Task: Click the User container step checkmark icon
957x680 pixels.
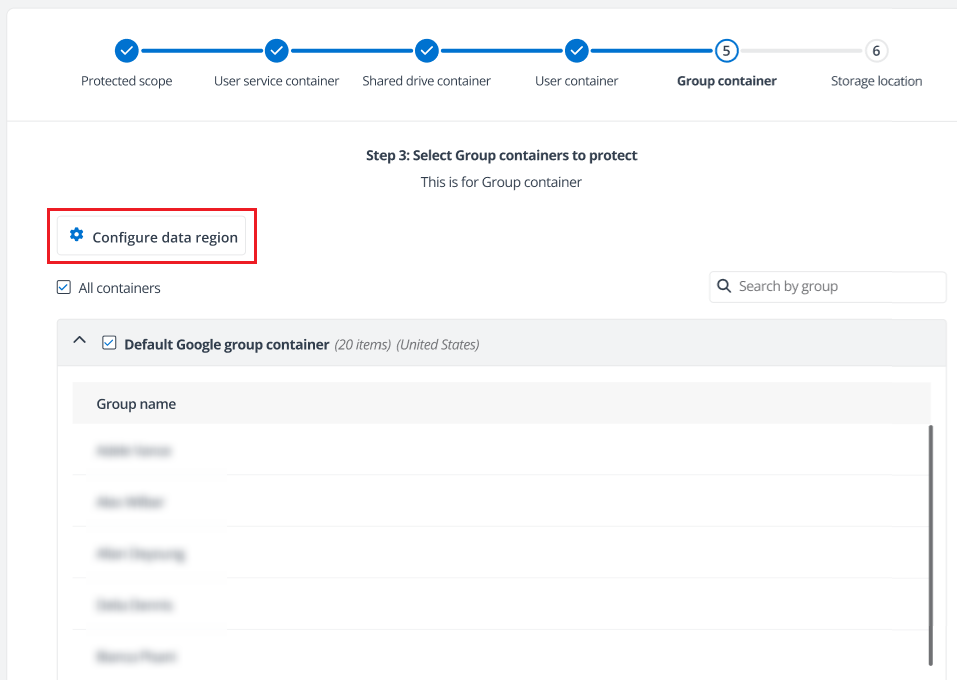Action: pos(576,50)
